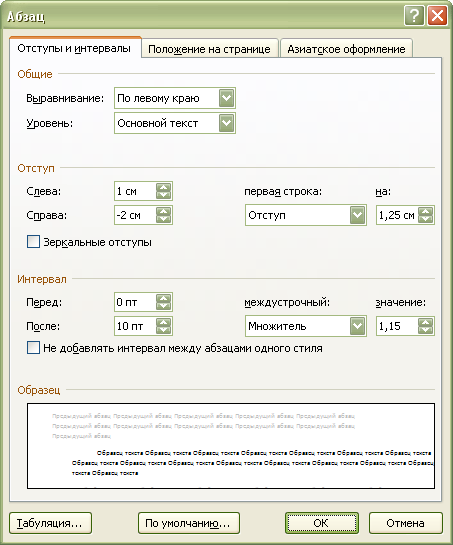This screenshot has height=545, width=453.
Task: Switch to Положение на странице tab
Action: click(x=210, y=49)
